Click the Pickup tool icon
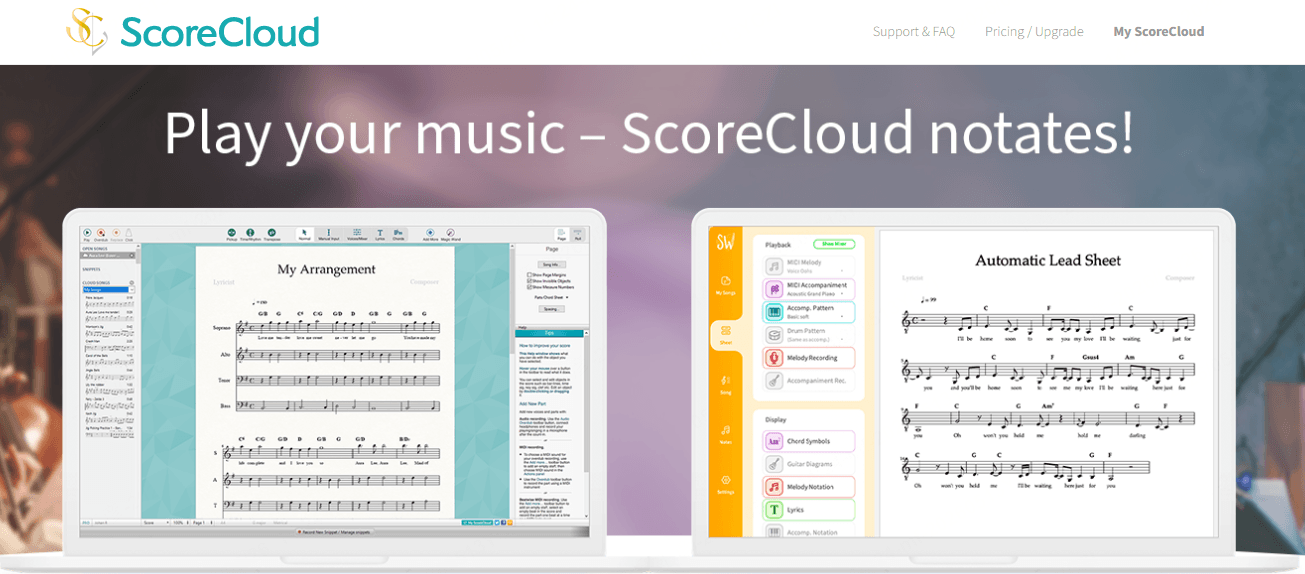The height and width of the screenshot is (574, 1305). 232,235
